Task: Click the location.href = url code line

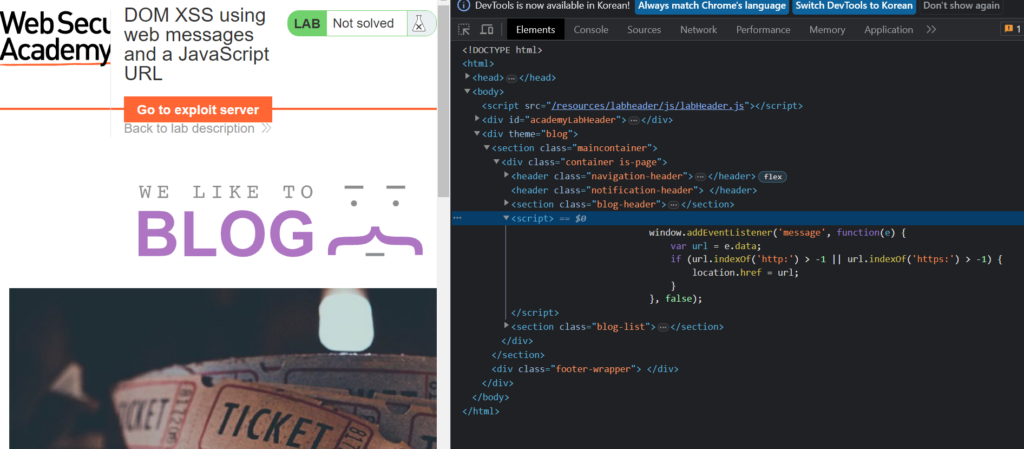Action: pos(745,272)
